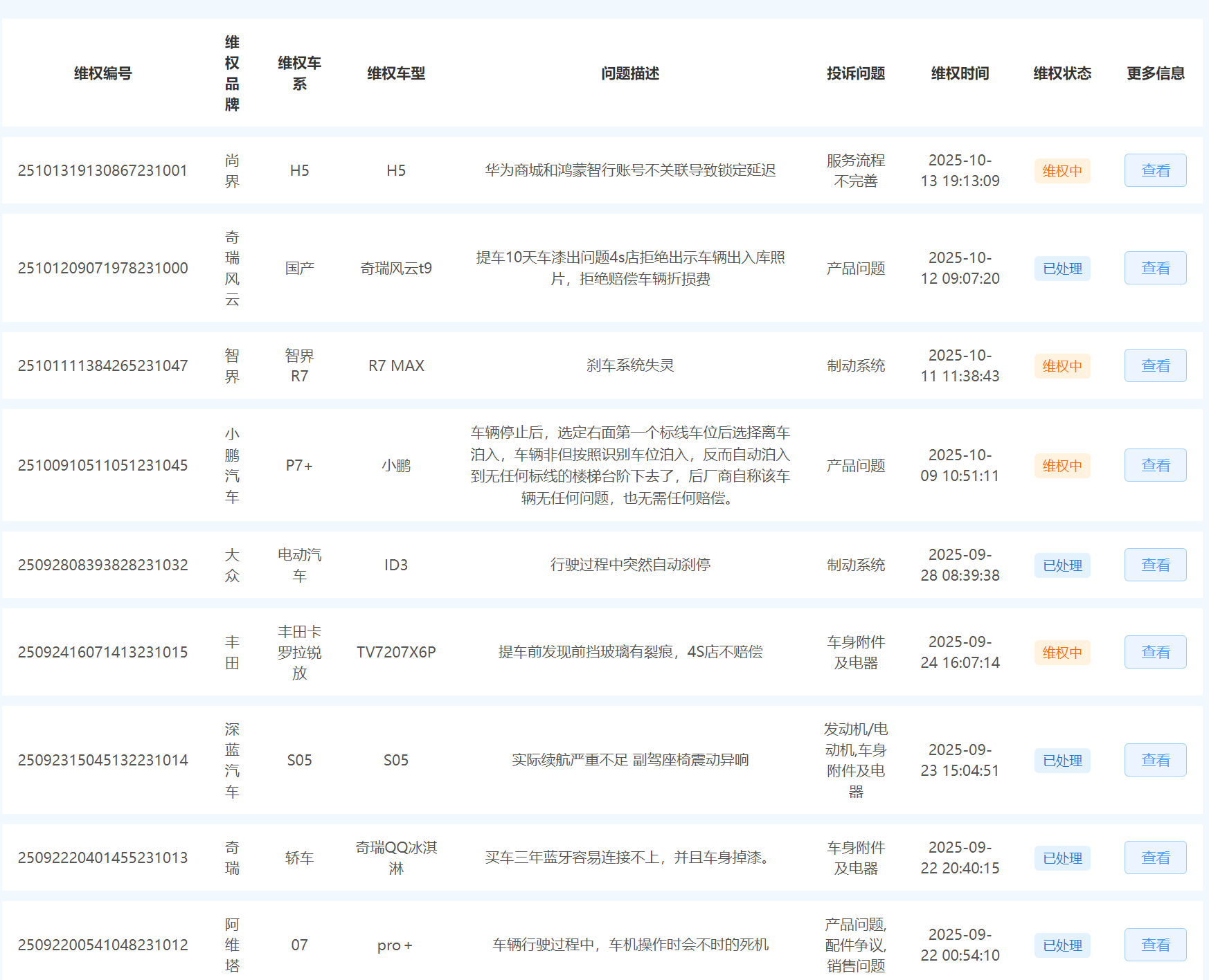Select the 已处理 tag in 阿维塔 row
Screen dimensions: 1209x980
[1062, 945]
